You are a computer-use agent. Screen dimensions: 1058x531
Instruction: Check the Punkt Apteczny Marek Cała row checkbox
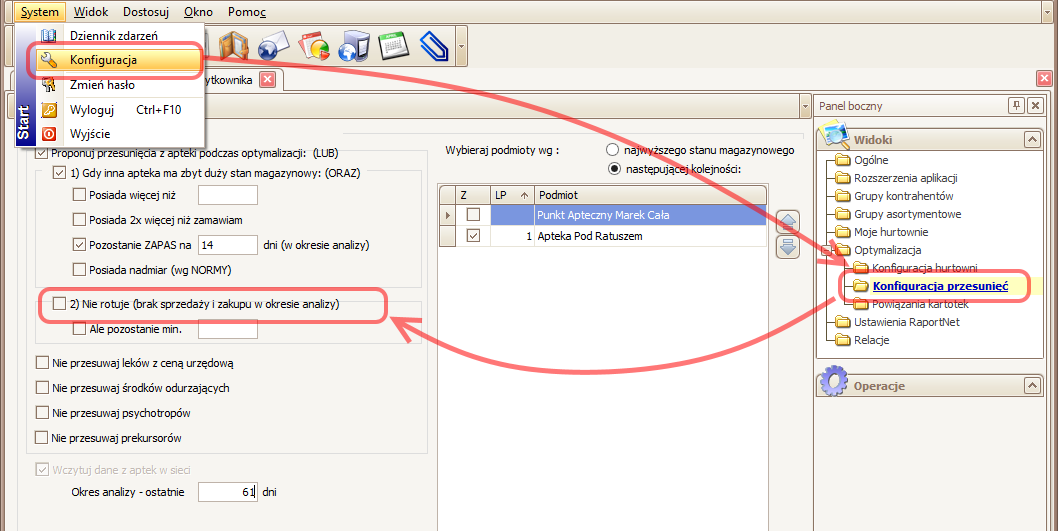point(473,215)
